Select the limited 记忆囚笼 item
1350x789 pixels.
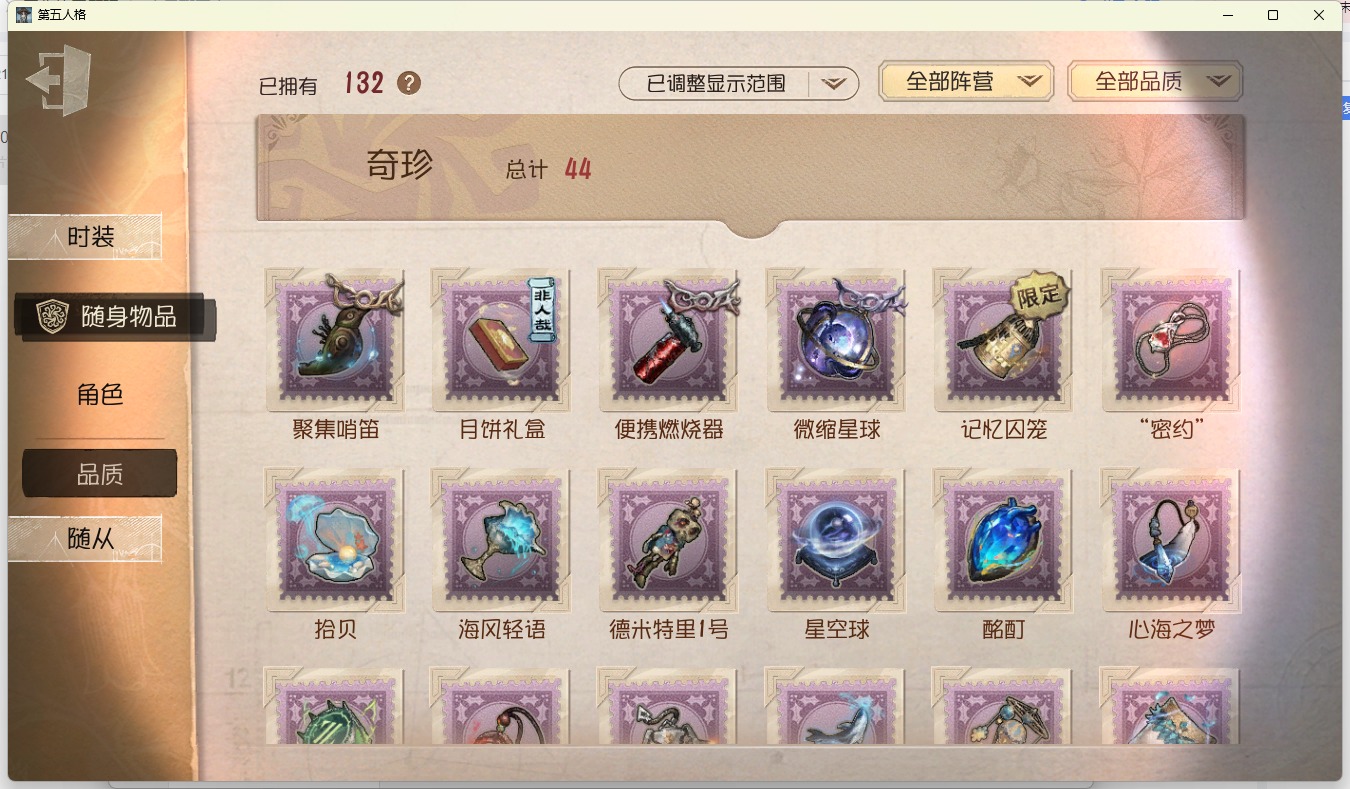(x=1004, y=340)
